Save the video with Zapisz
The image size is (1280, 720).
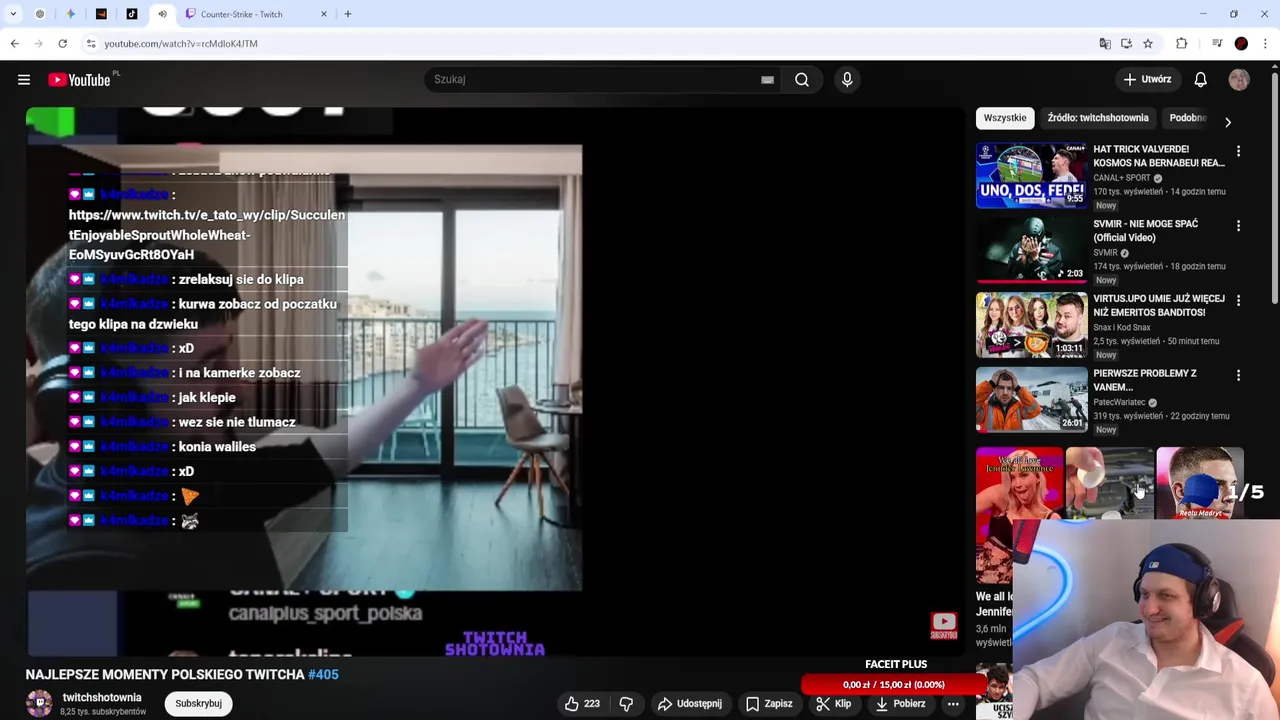[769, 704]
